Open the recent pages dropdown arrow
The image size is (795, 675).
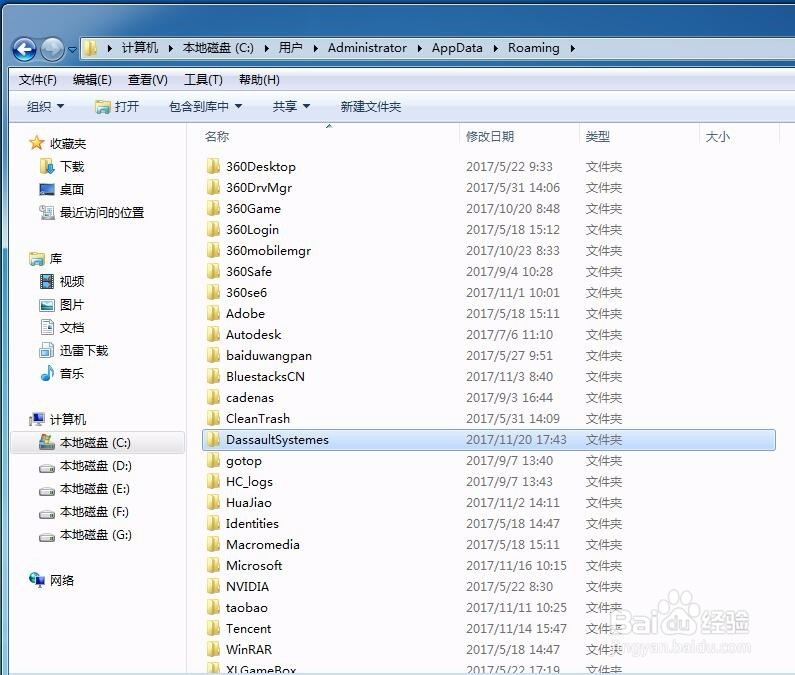pos(73,50)
